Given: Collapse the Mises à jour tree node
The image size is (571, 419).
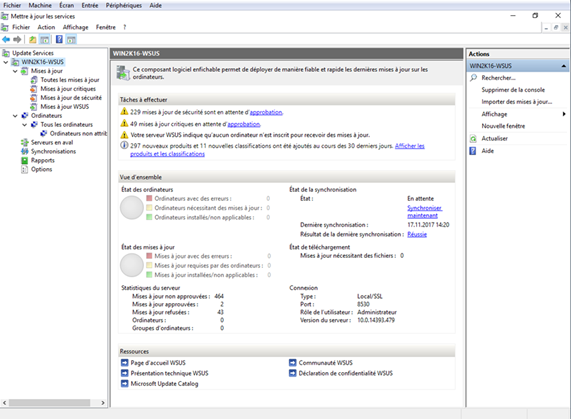Looking at the screenshot, I should [15, 71].
